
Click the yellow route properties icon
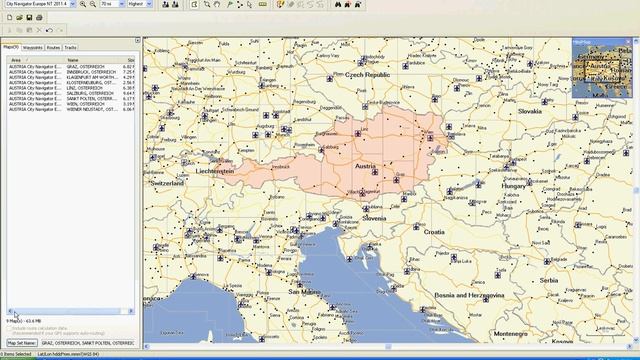click(x=280, y=4)
